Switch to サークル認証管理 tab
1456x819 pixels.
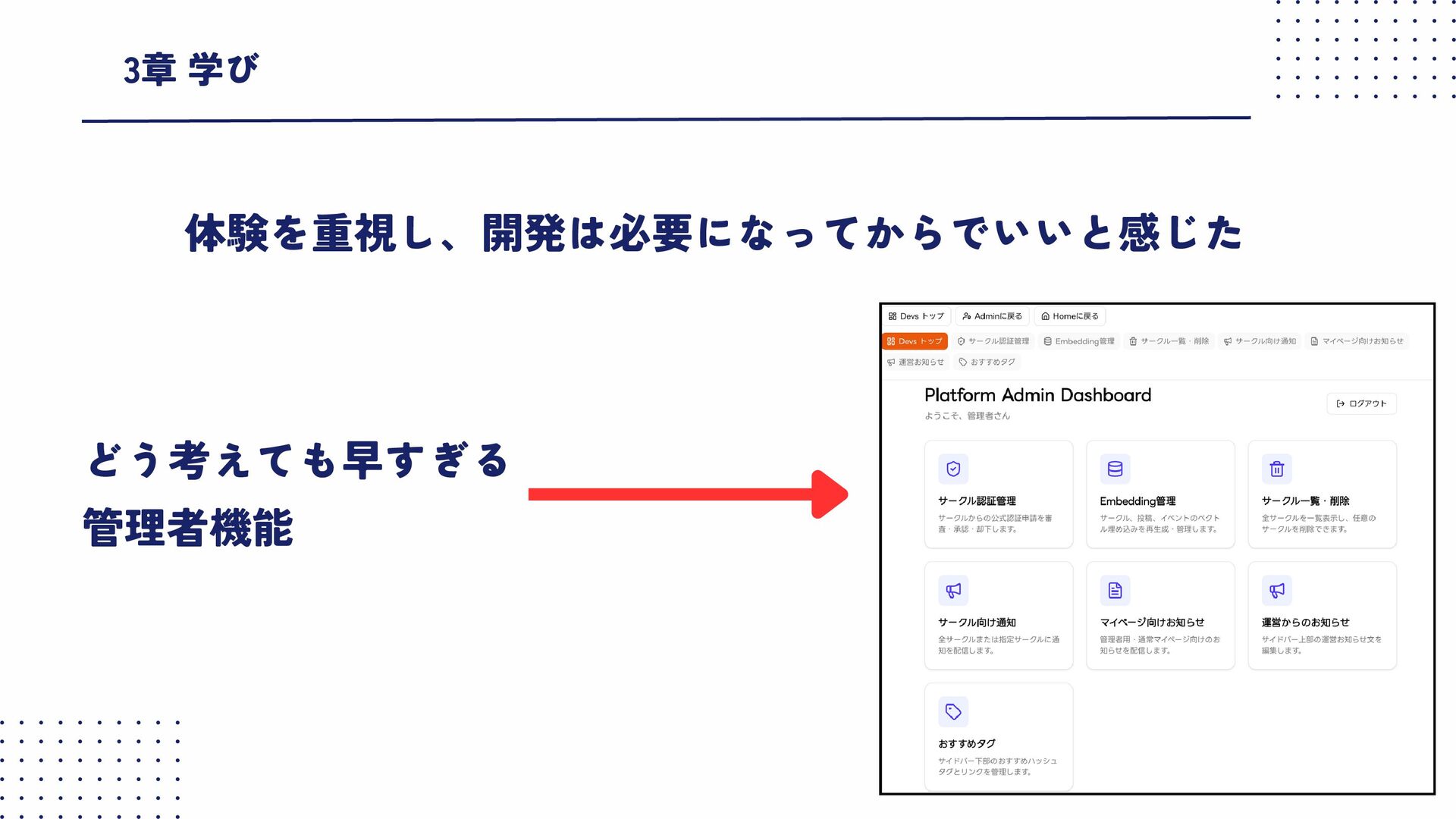pos(993,341)
